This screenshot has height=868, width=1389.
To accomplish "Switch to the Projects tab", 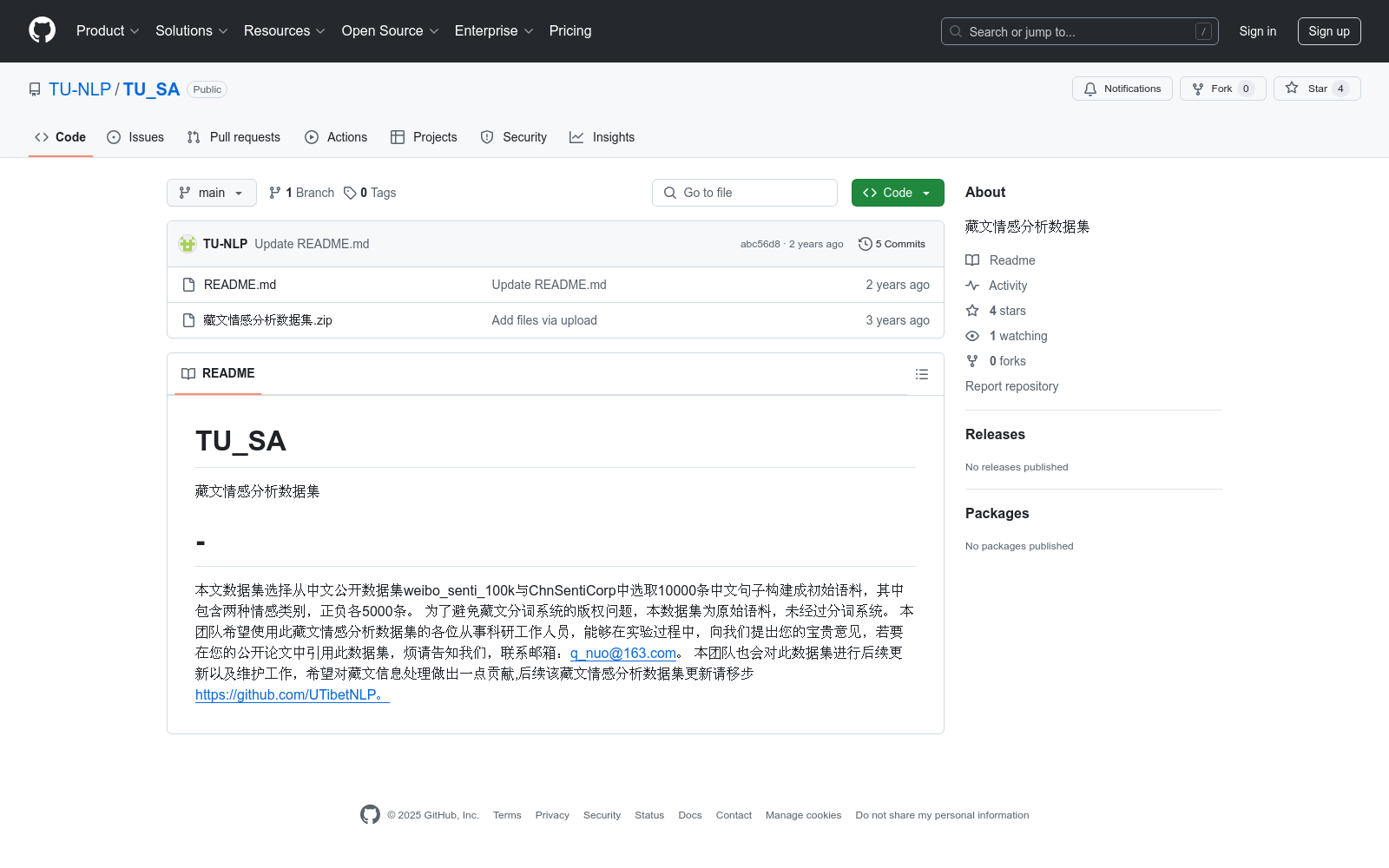I will pyautogui.click(x=424, y=137).
